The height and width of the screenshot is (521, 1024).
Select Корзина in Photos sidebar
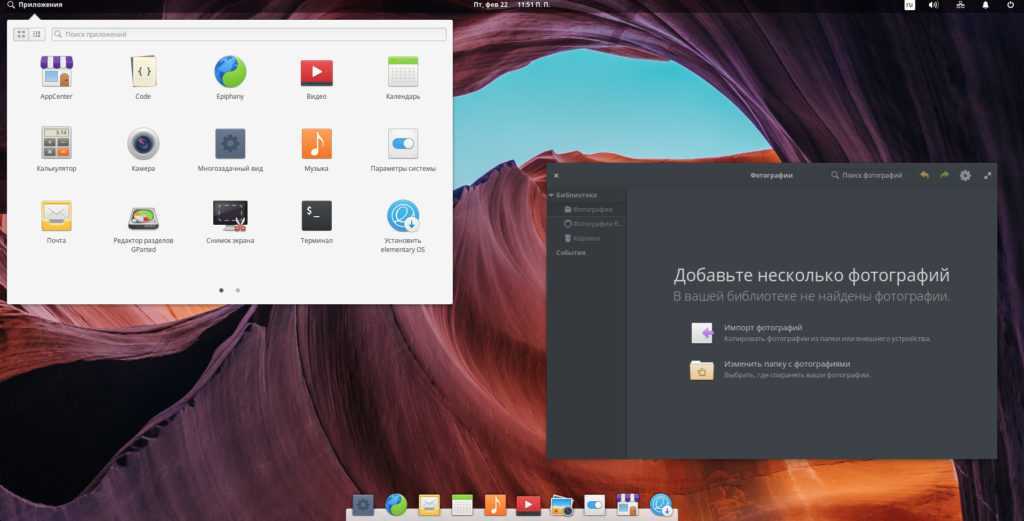coord(586,238)
